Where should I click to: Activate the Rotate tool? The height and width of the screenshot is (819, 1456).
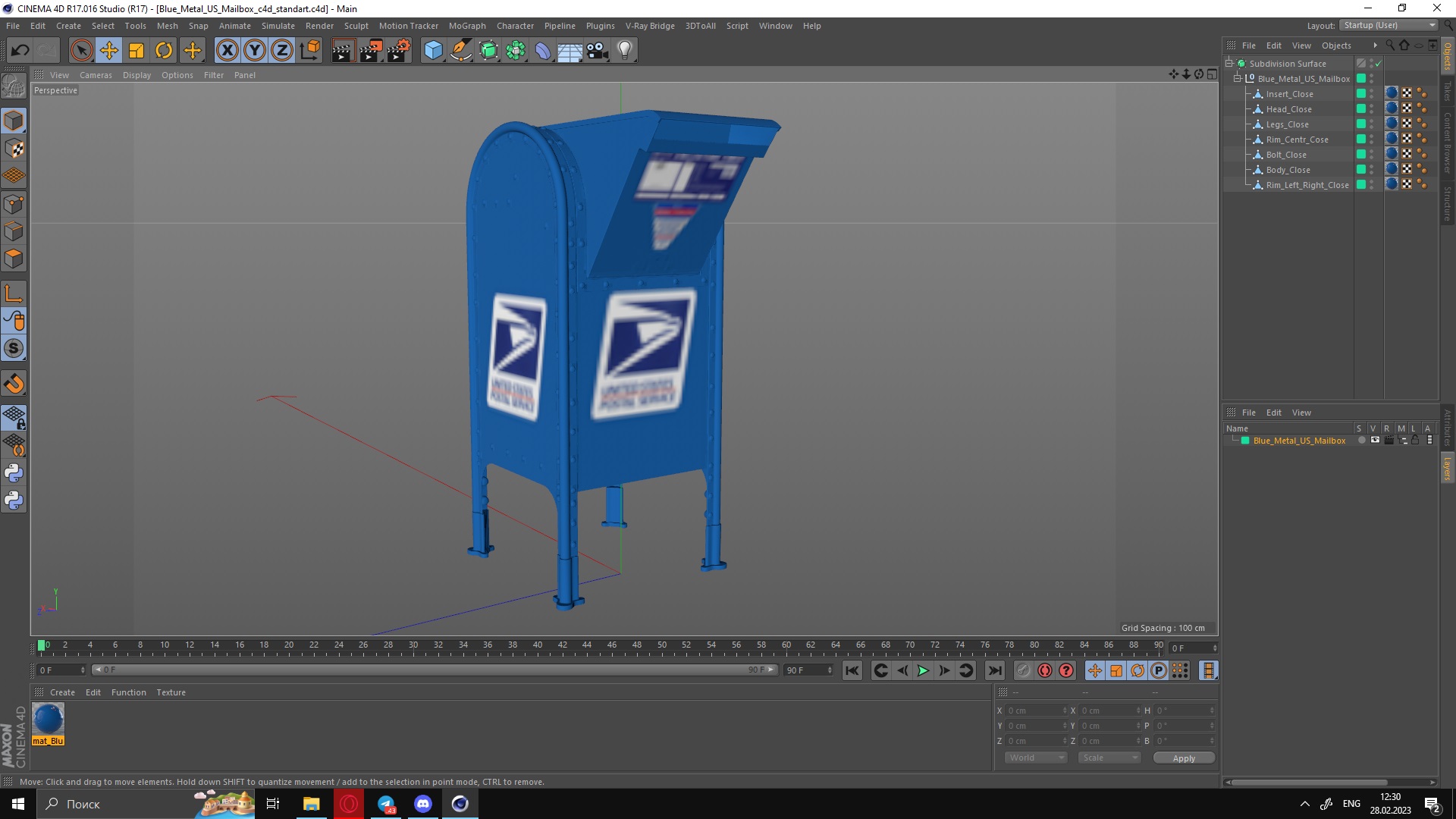pyautogui.click(x=164, y=51)
